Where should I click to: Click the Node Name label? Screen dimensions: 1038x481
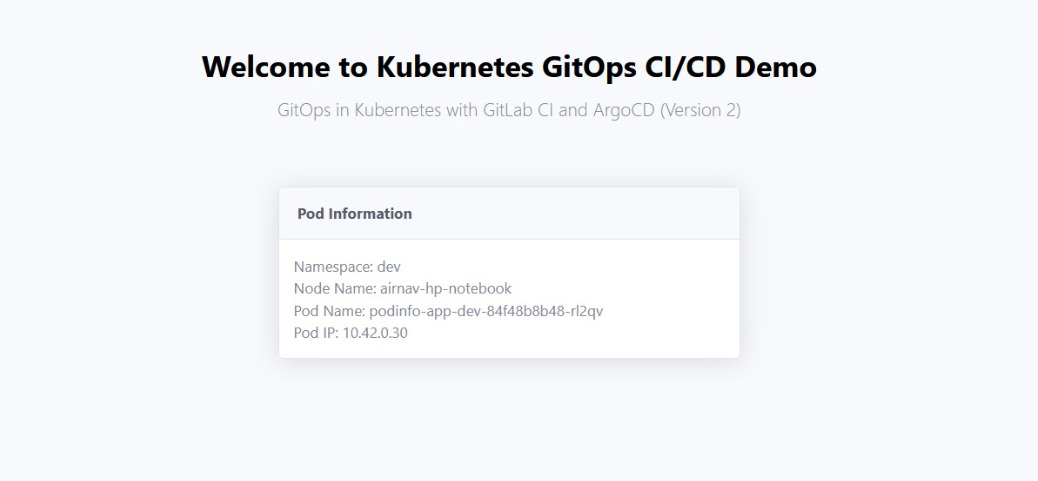334,289
